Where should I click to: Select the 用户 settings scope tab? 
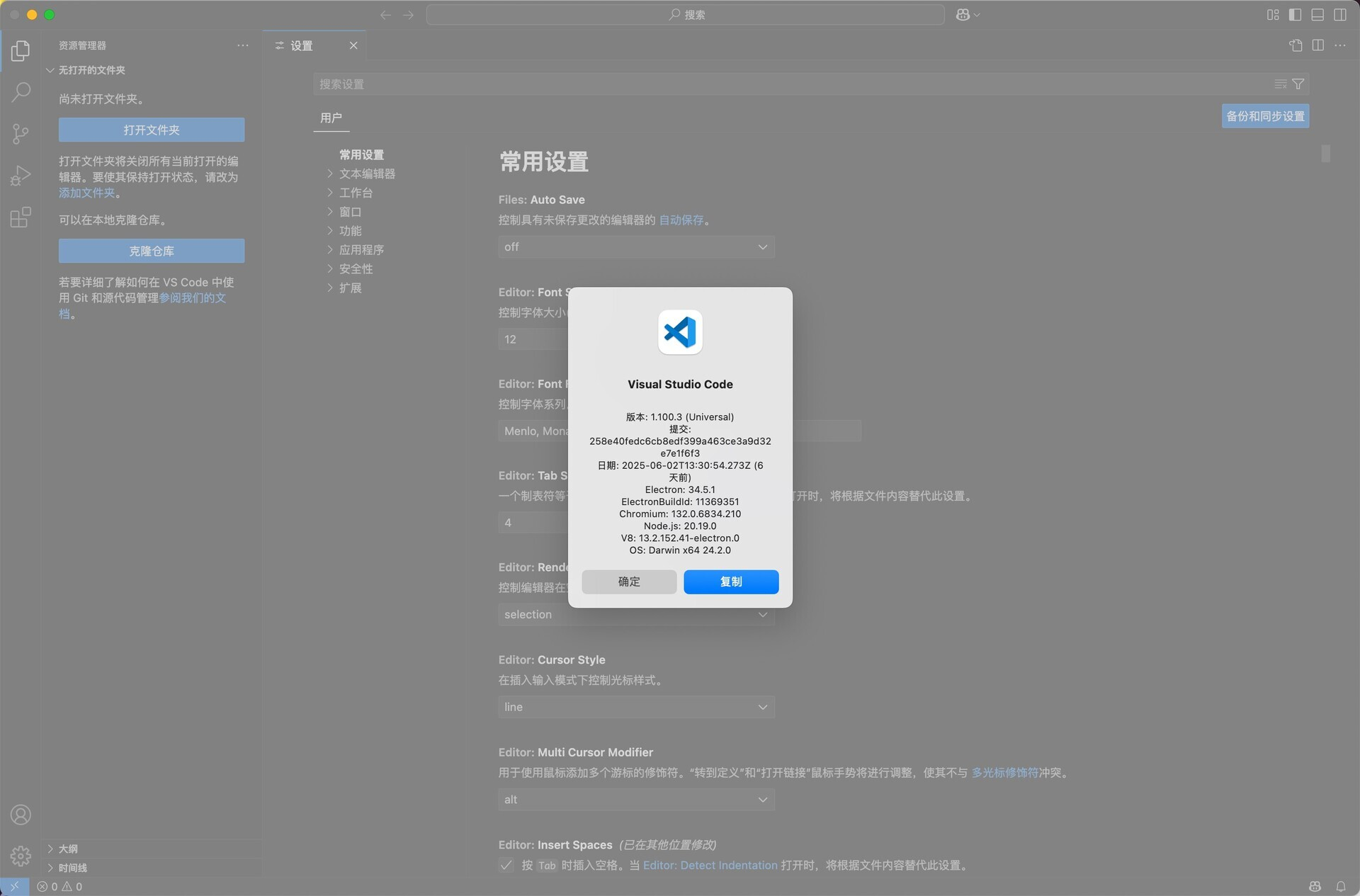[331, 118]
